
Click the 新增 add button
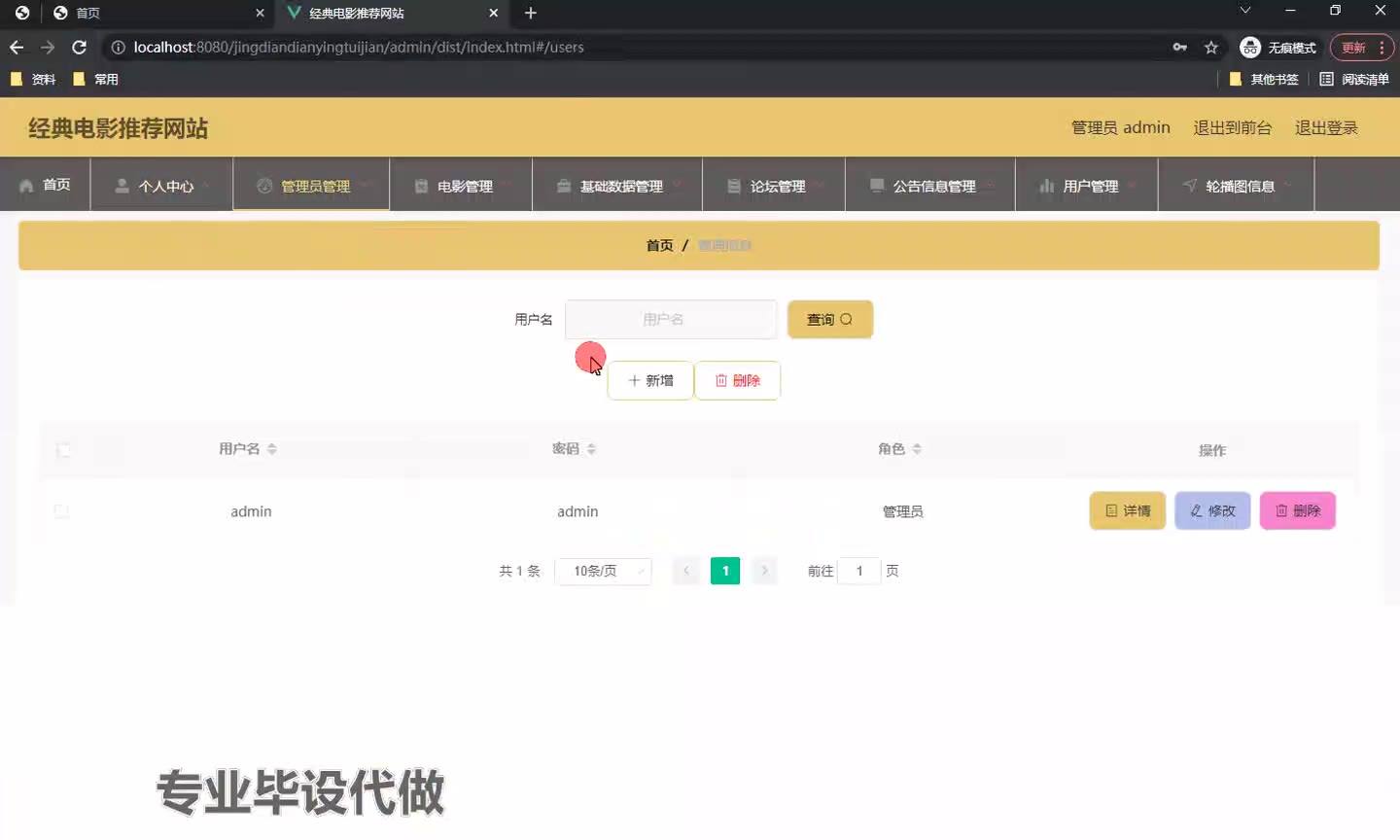point(650,380)
